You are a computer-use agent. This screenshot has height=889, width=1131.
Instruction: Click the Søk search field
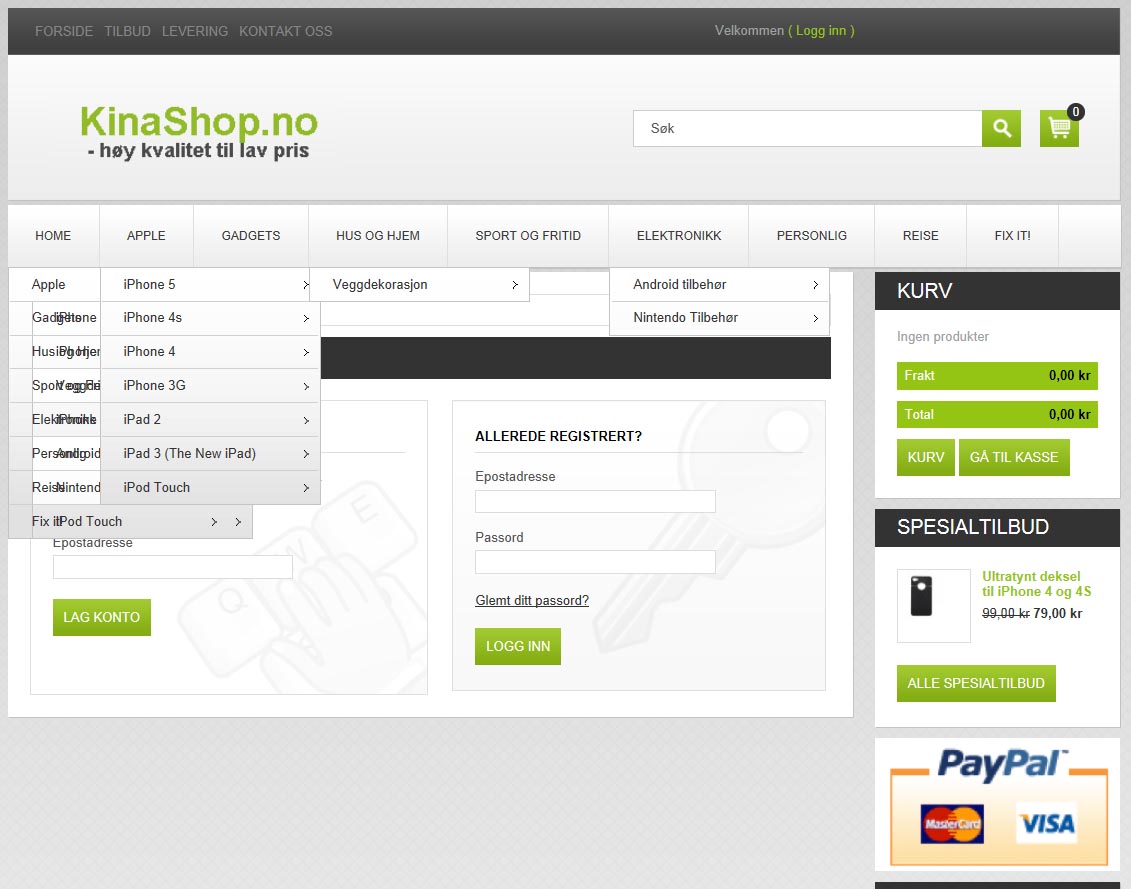point(807,128)
